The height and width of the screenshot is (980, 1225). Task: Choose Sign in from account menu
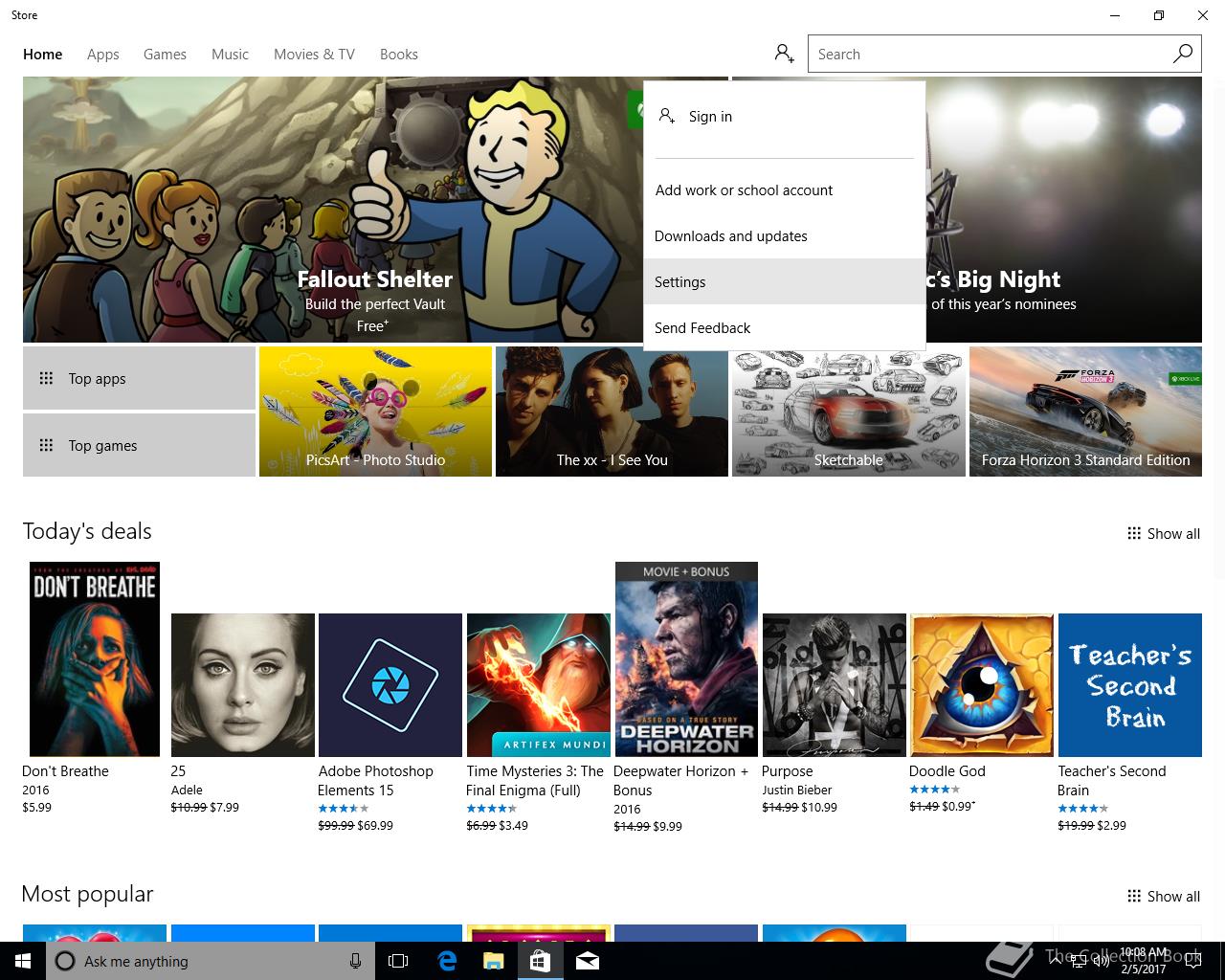tap(785, 116)
